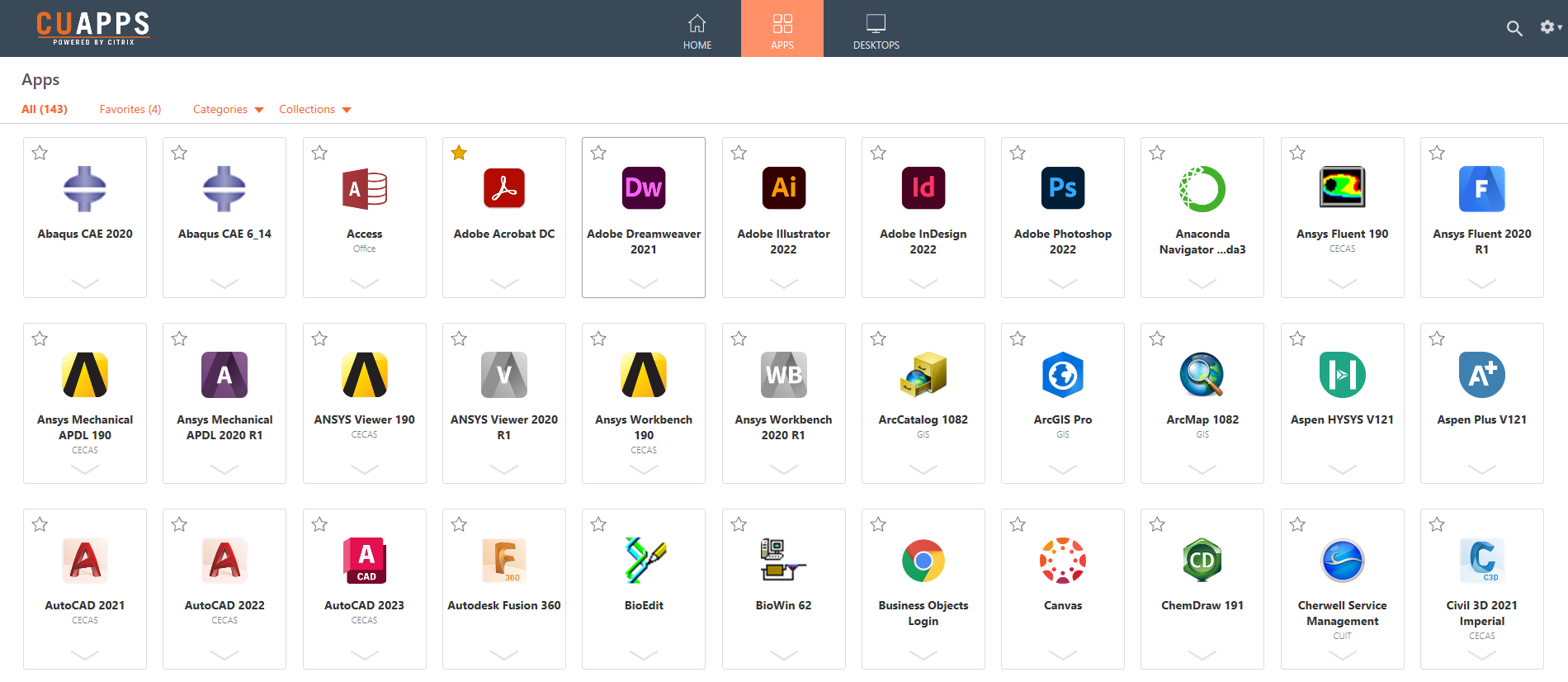
Task: Launch the Aspen HYSYS V121 icon
Action: pyautogui.click(x=1343, y=374)
